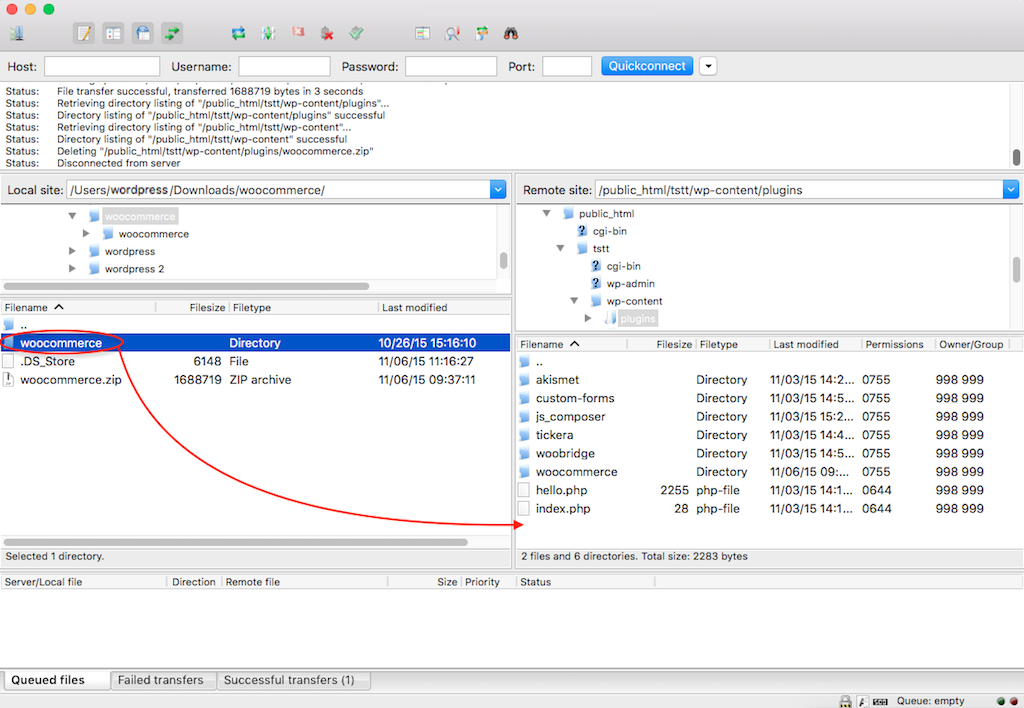
Task: Click the file icon beside .DS_Store
Action: [x=8, y=361]
